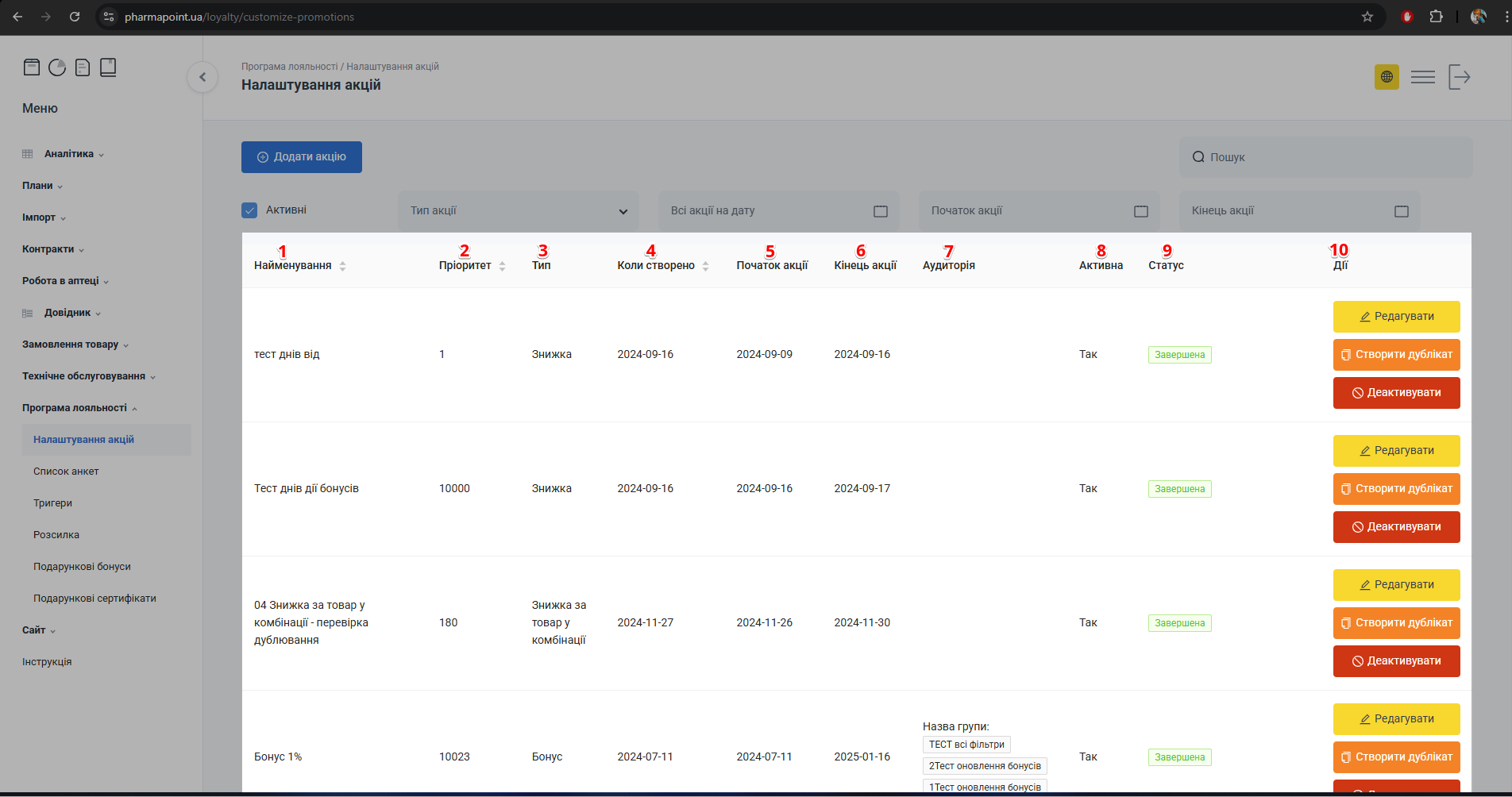The image size is (1512, 797).
Task: Sort the table by Пріоритет column
Action: coord(502,266)
